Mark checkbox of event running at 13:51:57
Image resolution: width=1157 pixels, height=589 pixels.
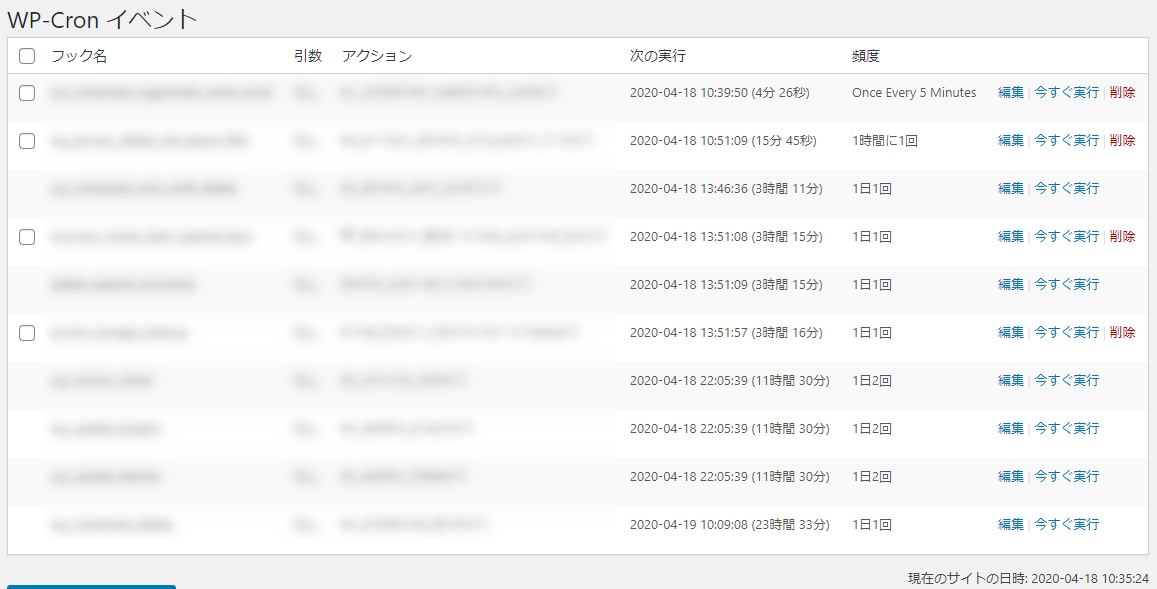27,333
